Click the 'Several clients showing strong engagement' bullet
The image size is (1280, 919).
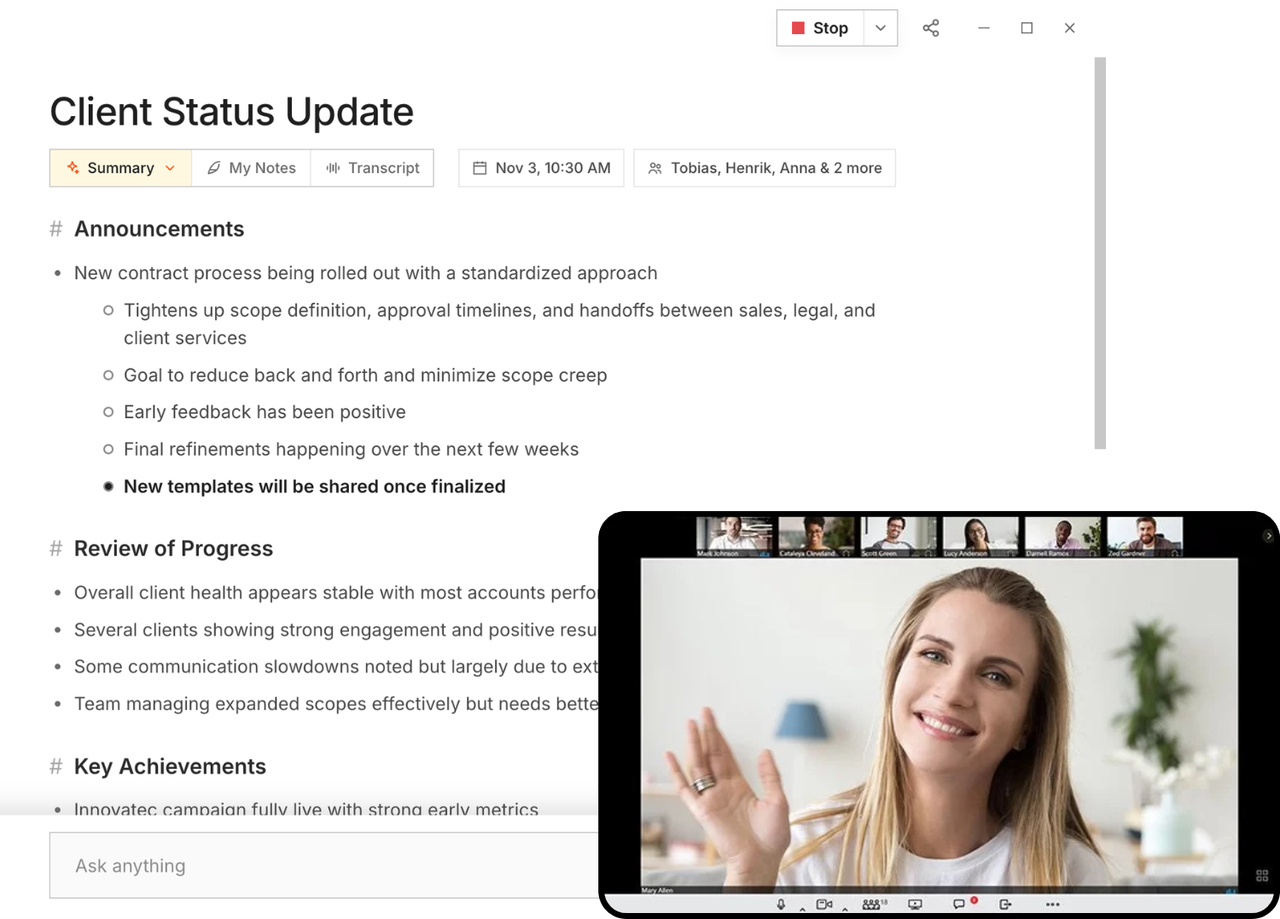[336, 630]
